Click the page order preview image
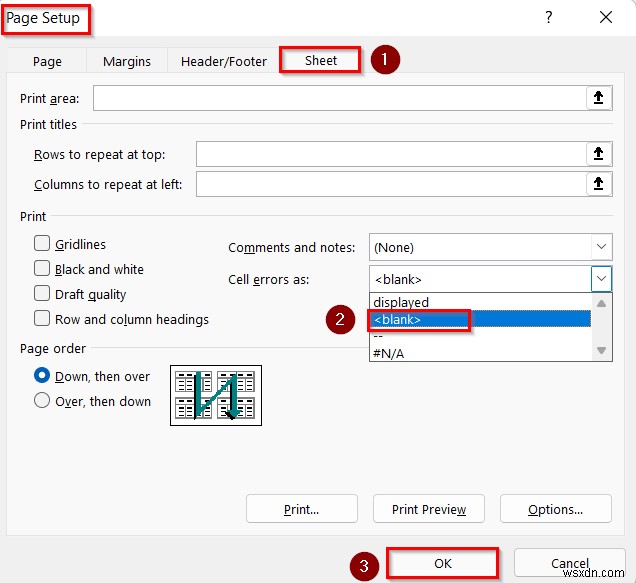 click(216, 395)
